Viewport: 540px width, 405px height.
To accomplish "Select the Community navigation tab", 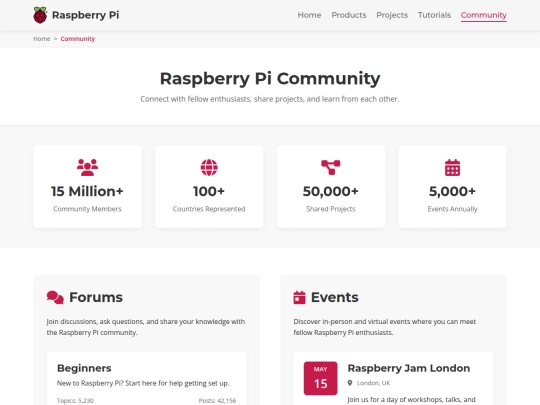I will point(484,15).
